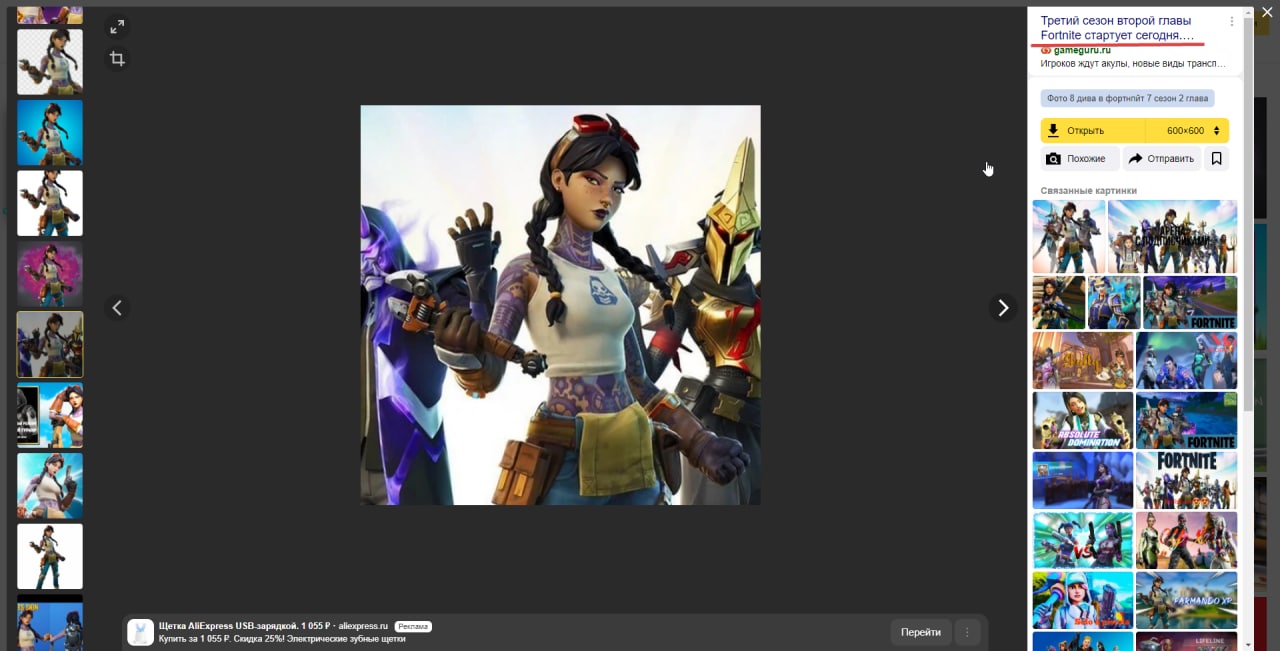This screenshot has width=1280, height=651.
Task: Click the tag 'Фото 8 дива в фортнайт 7 сезон 2 глава'
Action: click(x=1128, y=98)
